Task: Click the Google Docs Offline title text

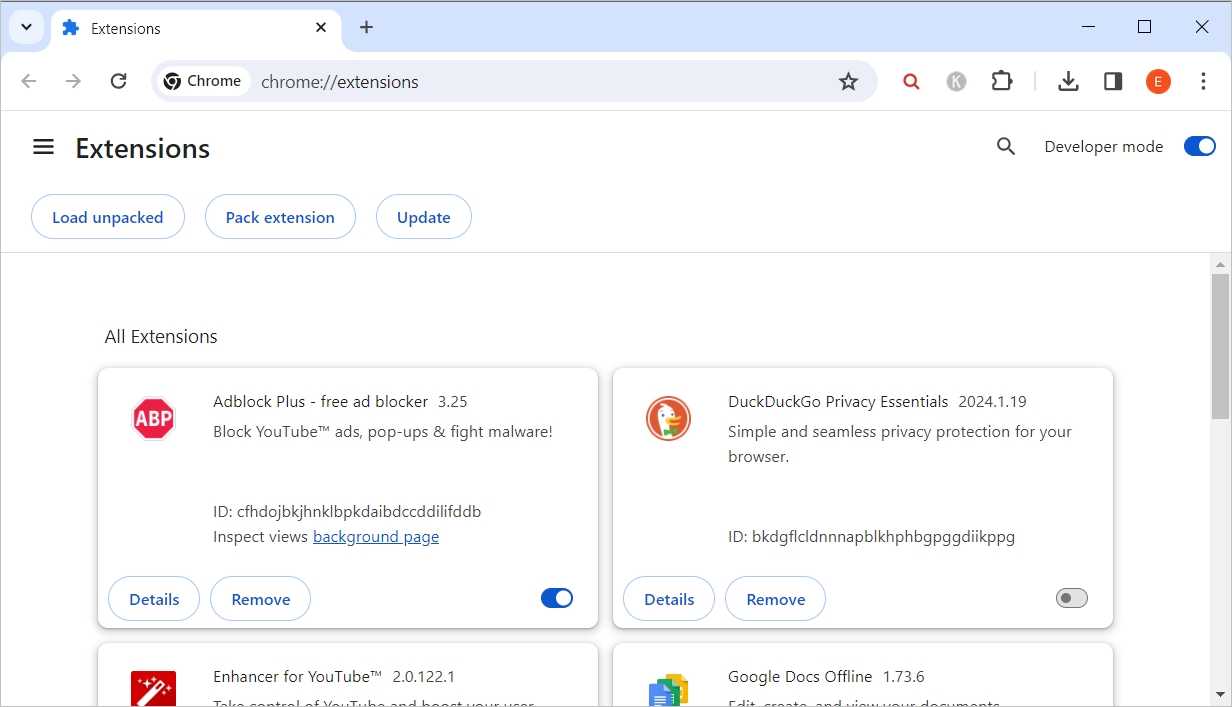Action: (800, 677)
